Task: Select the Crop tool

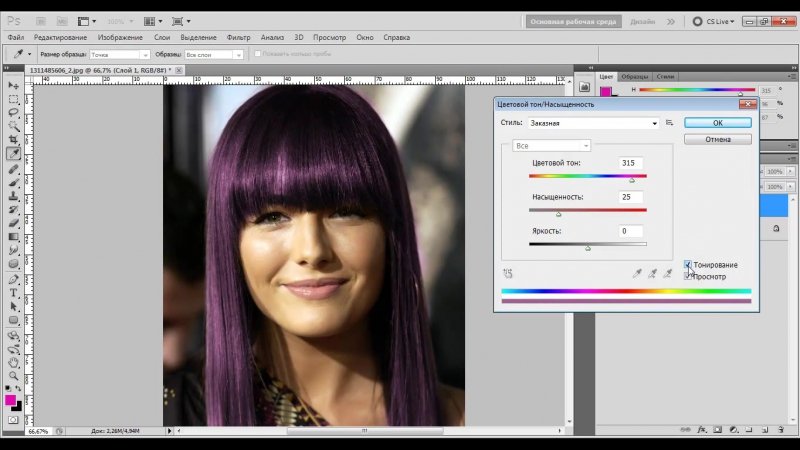Action: [x=14, y=141]
